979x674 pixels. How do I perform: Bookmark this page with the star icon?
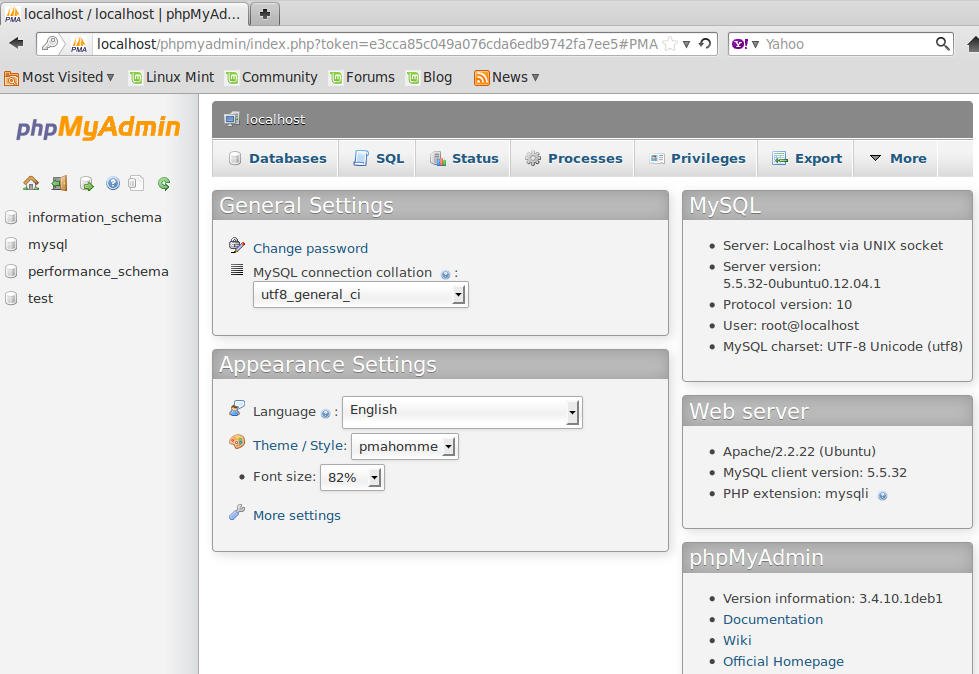(x=670, y=44)
